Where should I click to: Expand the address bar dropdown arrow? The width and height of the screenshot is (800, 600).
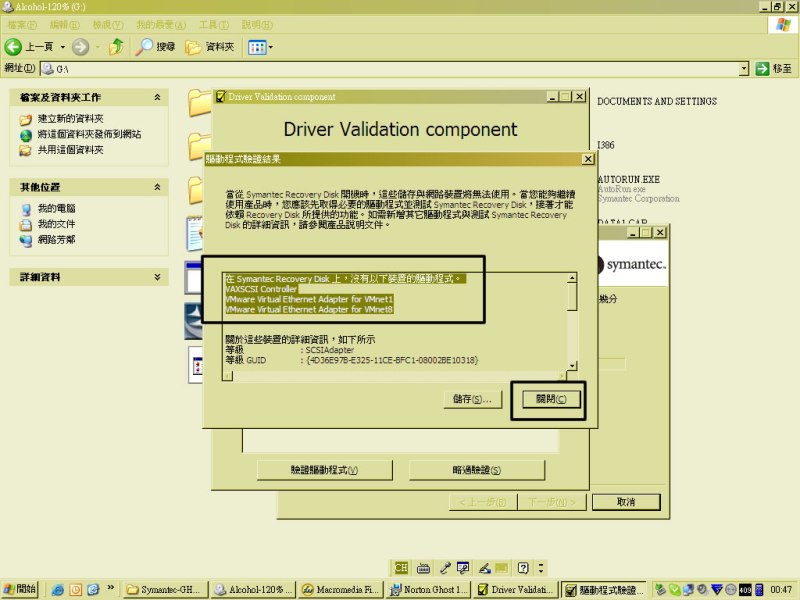(x=744, y=68)
